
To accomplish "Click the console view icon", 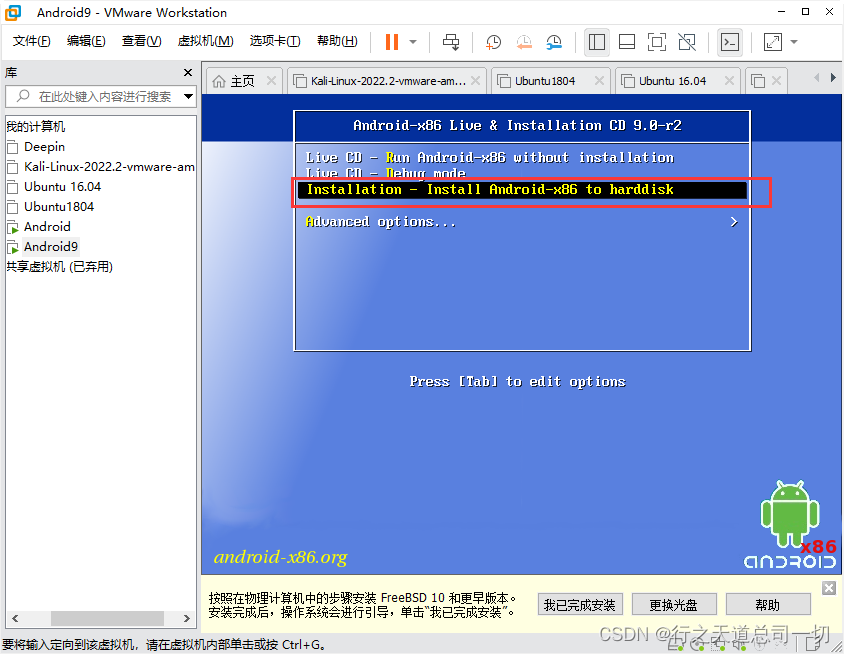I will tap(730, 42).
